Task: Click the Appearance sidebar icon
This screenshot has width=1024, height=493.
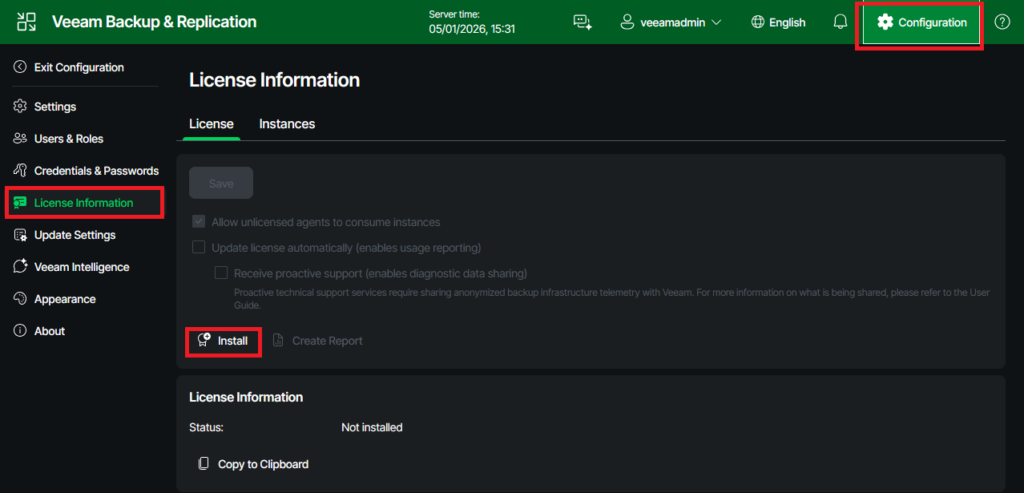Action: click(x=20, y=299)
